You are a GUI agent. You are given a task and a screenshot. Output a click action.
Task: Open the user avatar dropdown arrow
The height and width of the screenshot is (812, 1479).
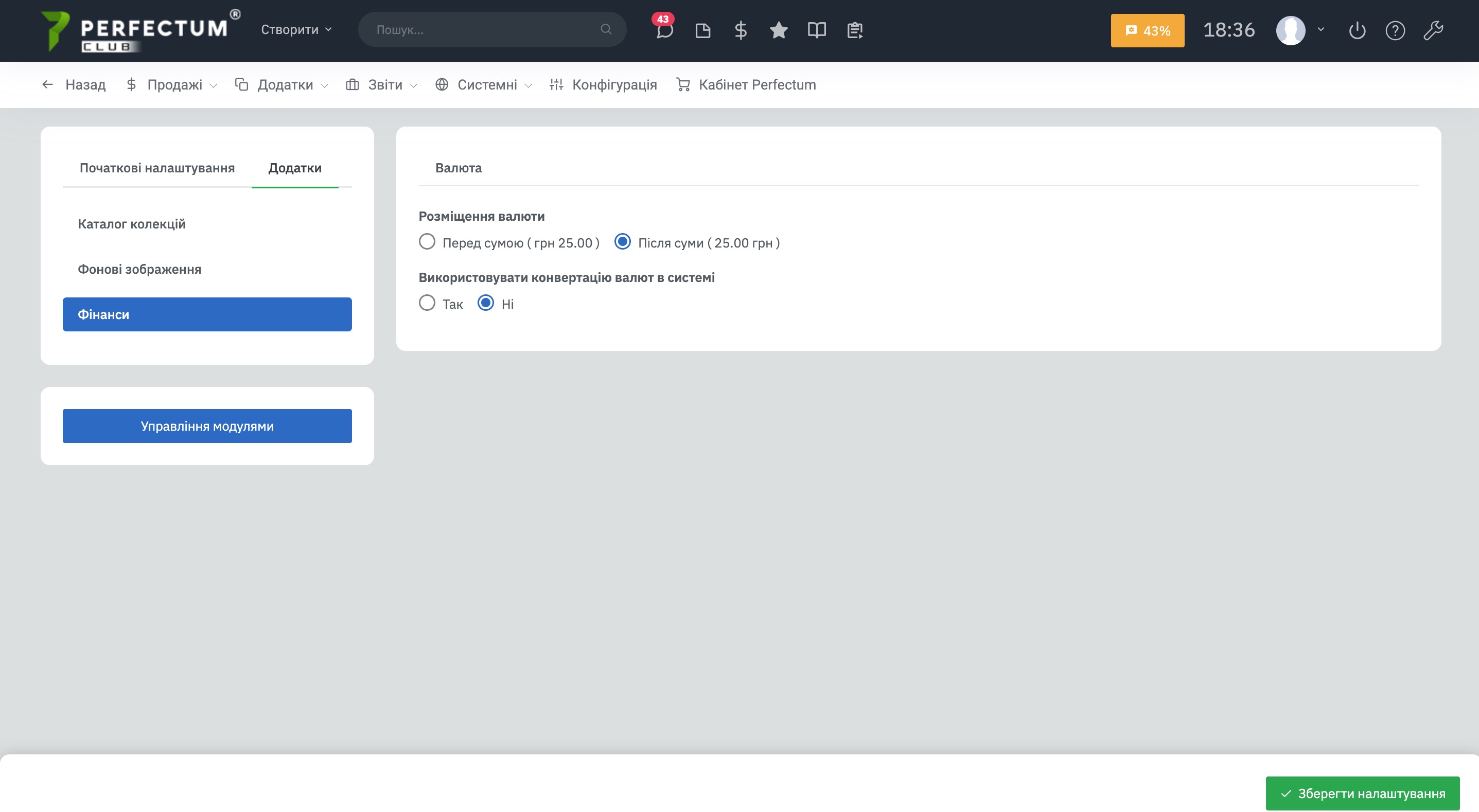[x=1320, y=29]
